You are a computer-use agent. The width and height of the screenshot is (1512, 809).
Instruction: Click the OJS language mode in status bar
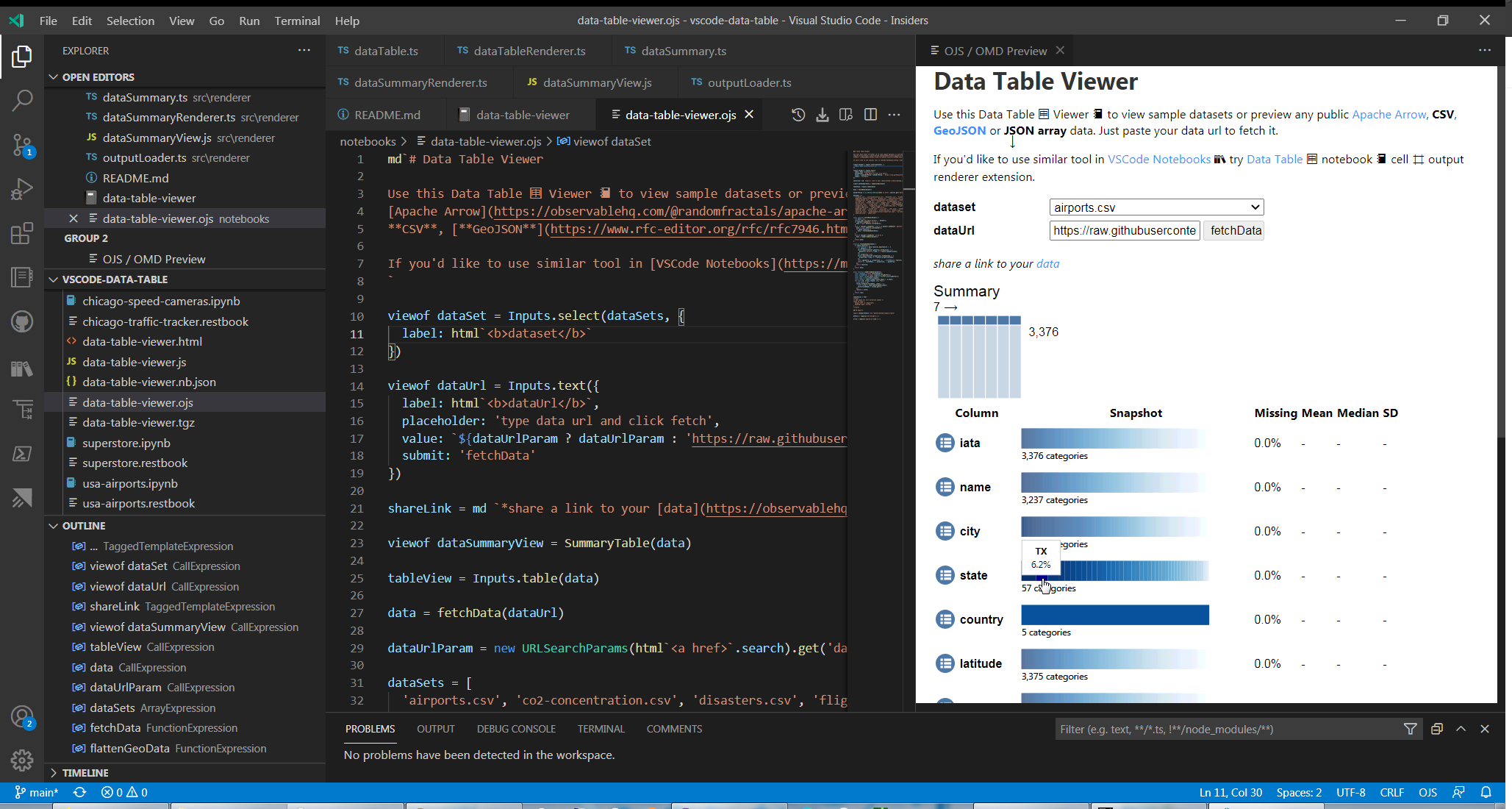click(x=1427, y=792)
